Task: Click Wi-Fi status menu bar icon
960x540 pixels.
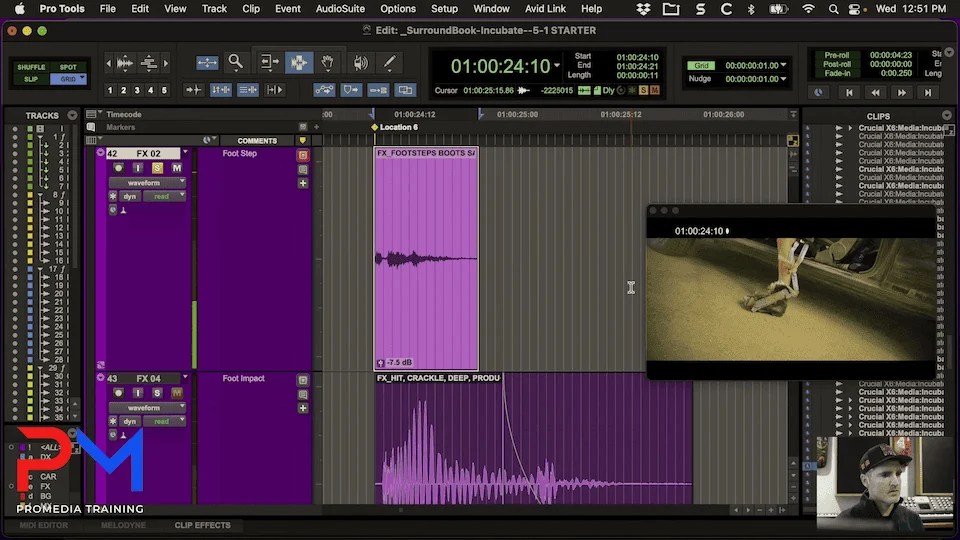Action: (x=809, y=9)
